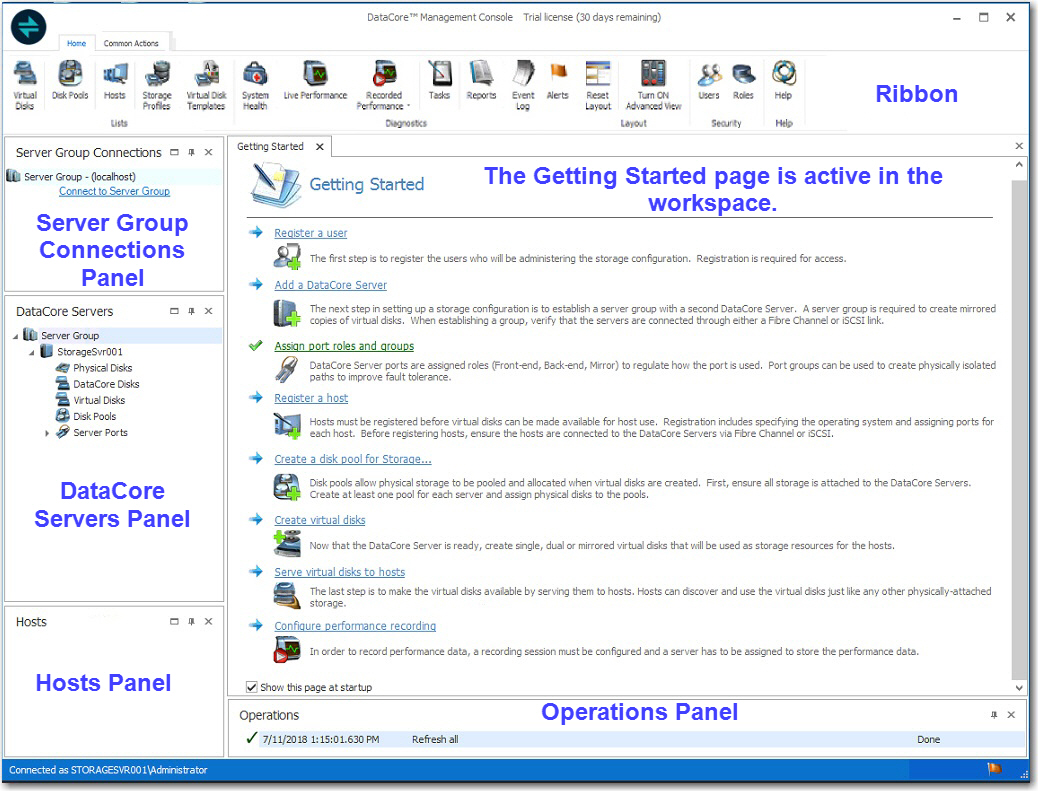Open Help from the ribbon
1038x791 pixels.
(x=783, y=81)
